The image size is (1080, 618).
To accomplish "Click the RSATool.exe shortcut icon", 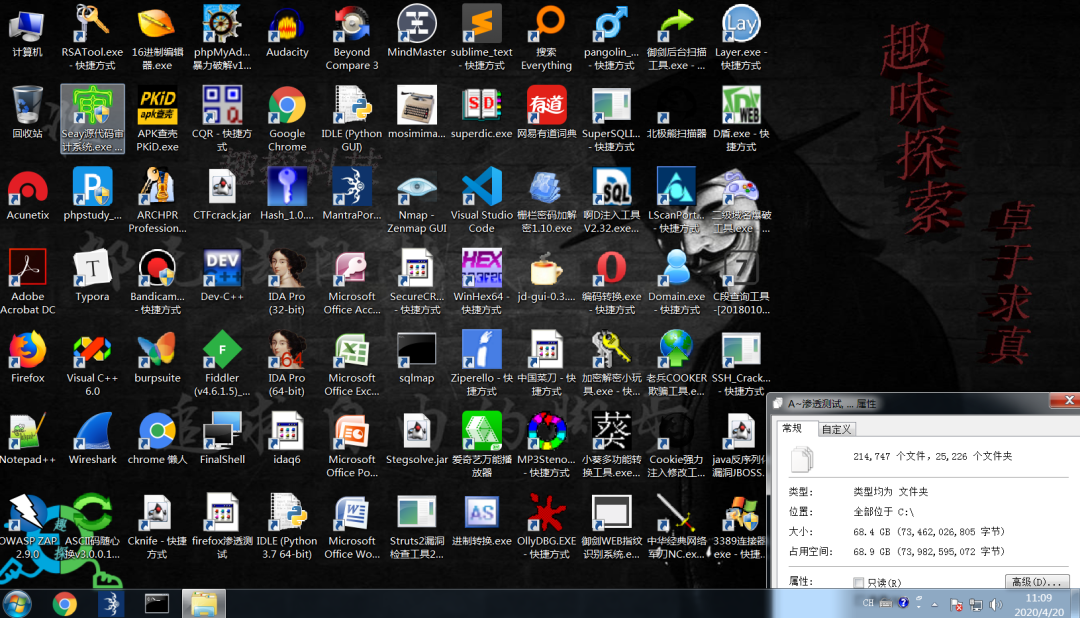I will (x=92, y=38).
